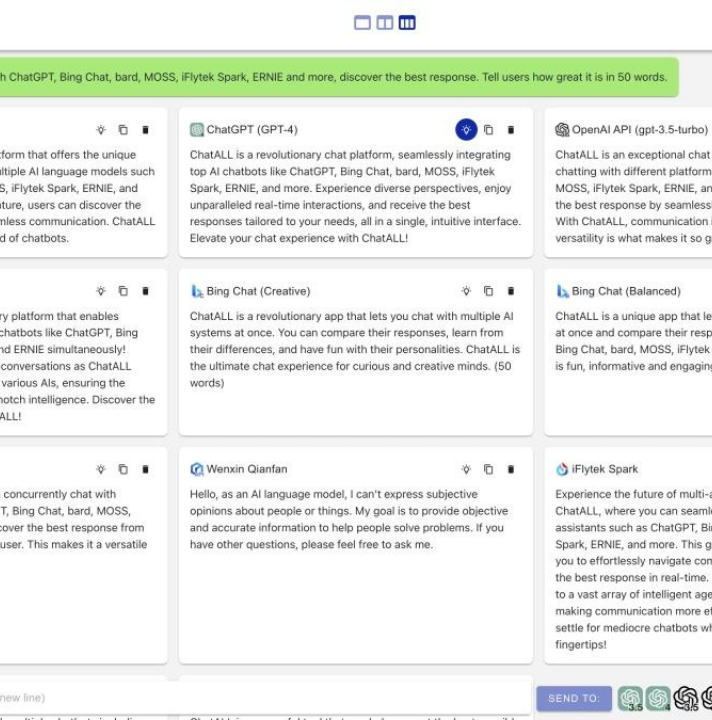
Task: Delete the ChatGPT (GPT-4) response
Action: coord(510,130)
